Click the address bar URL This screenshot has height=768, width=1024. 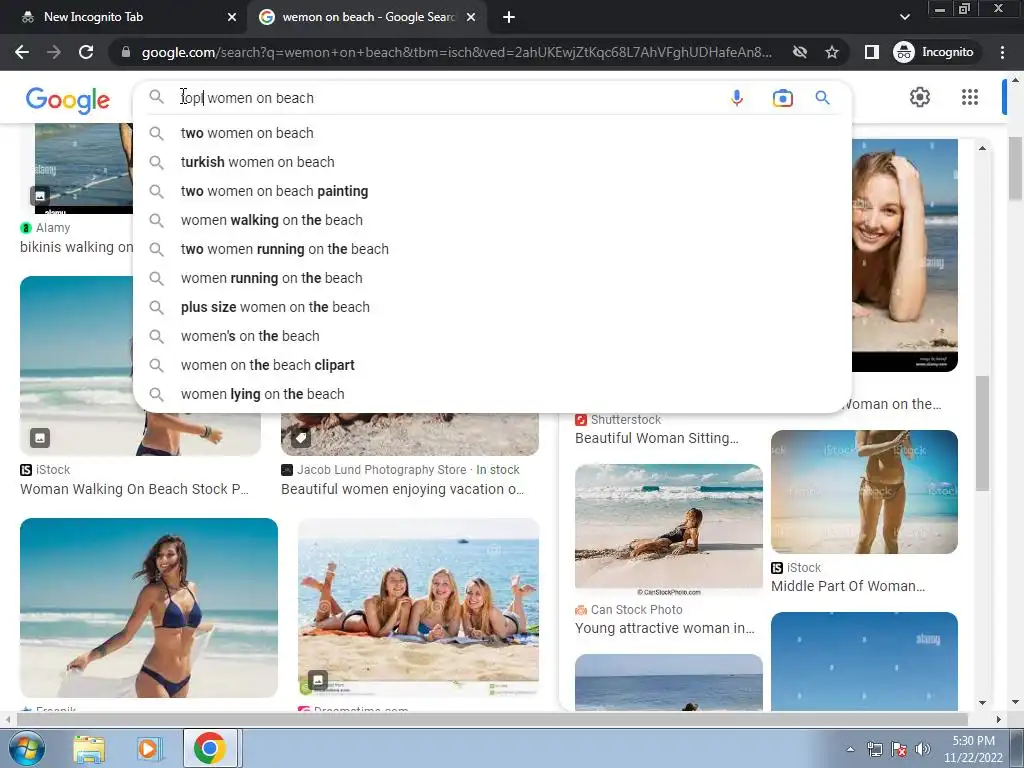456,52
